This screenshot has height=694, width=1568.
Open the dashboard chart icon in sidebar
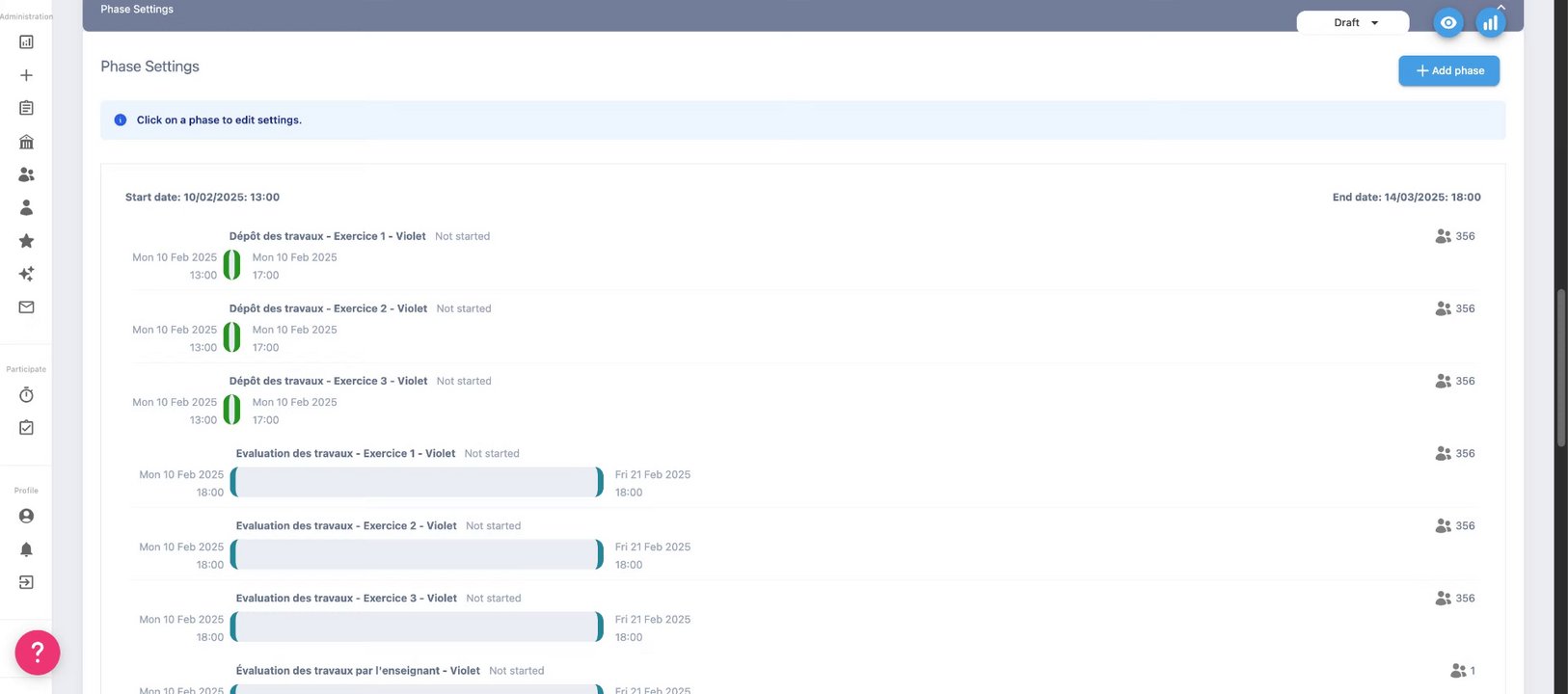[26, 42]
